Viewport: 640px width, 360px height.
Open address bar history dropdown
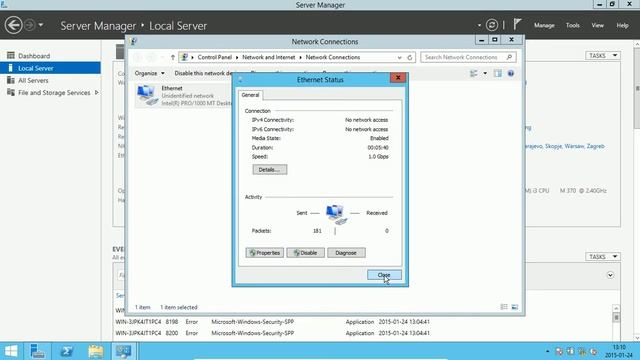399,58
